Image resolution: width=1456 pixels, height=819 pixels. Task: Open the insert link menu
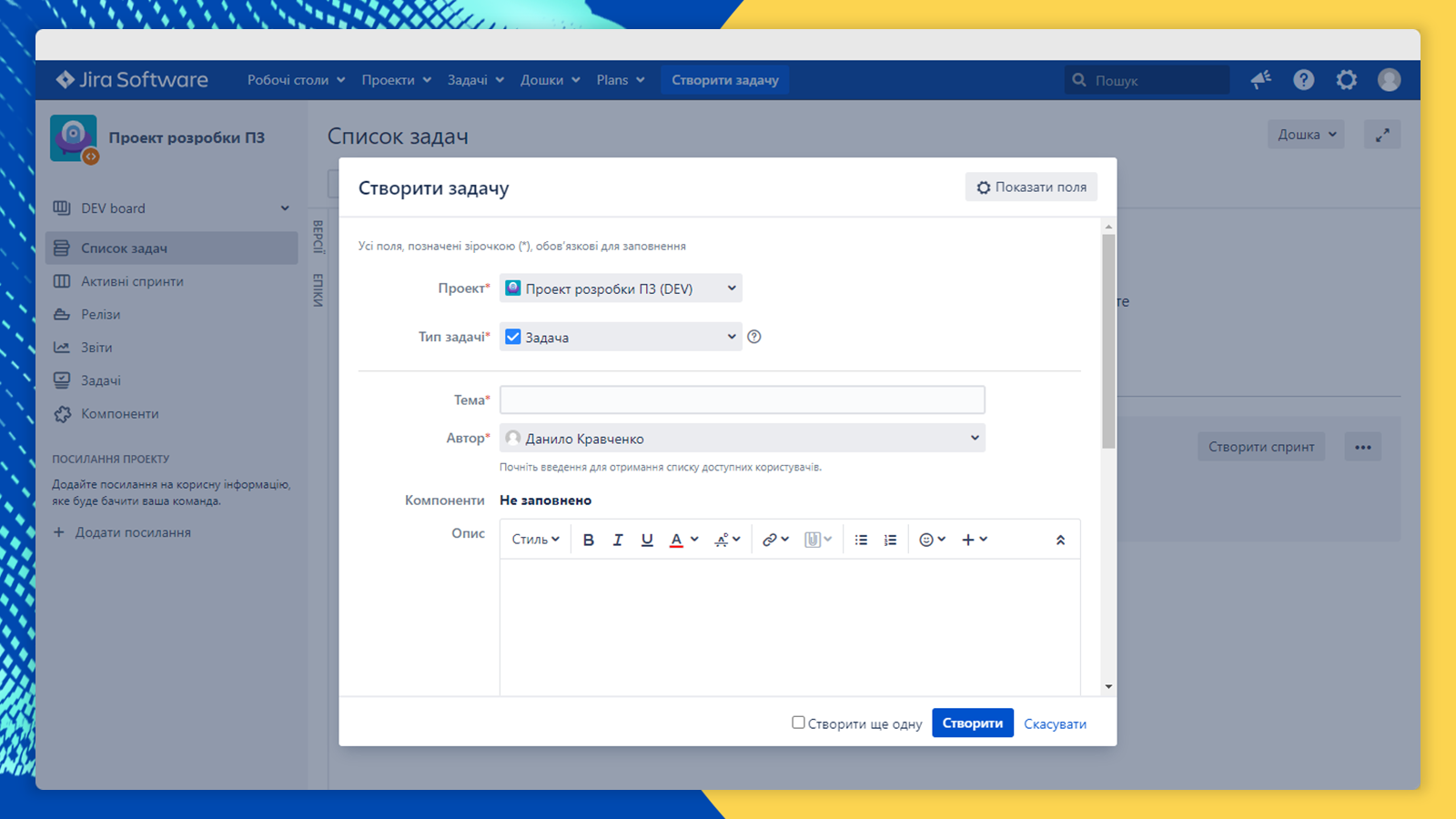tap(775, 540)
